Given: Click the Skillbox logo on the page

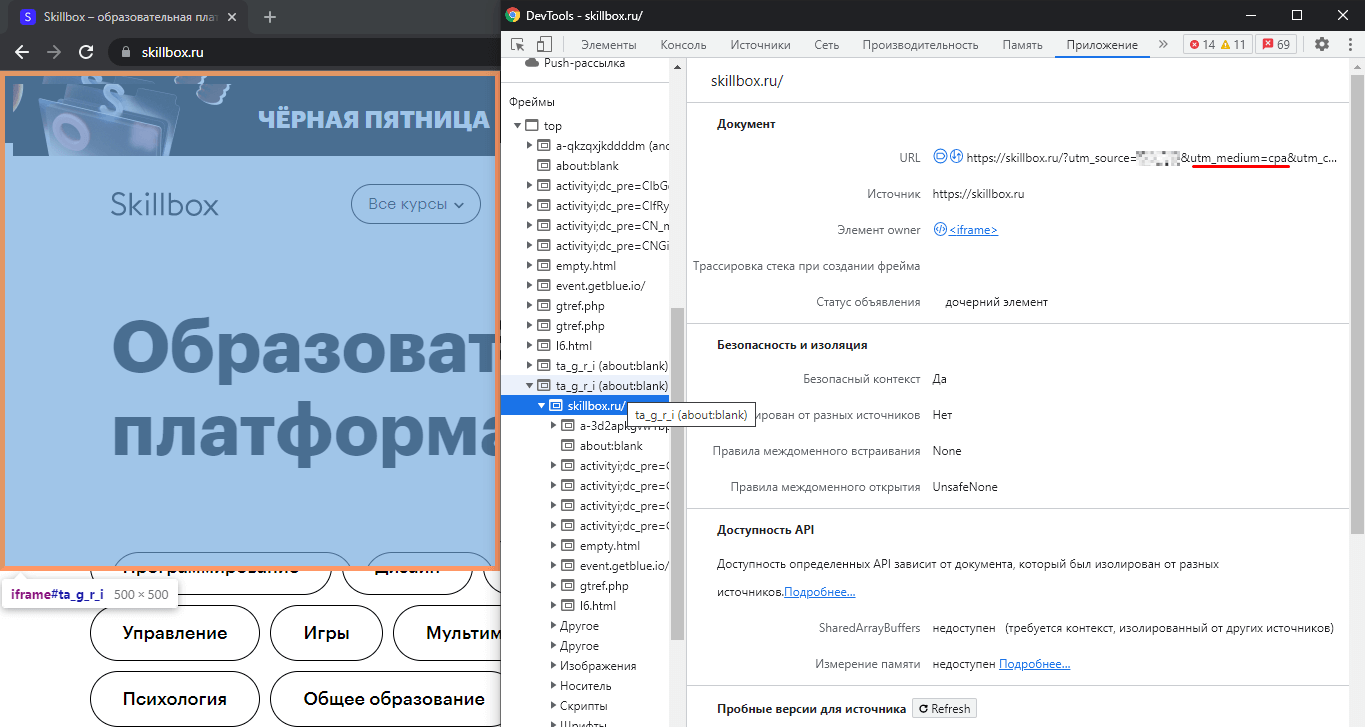Looking at the screenshot, I should pos(164,204).
